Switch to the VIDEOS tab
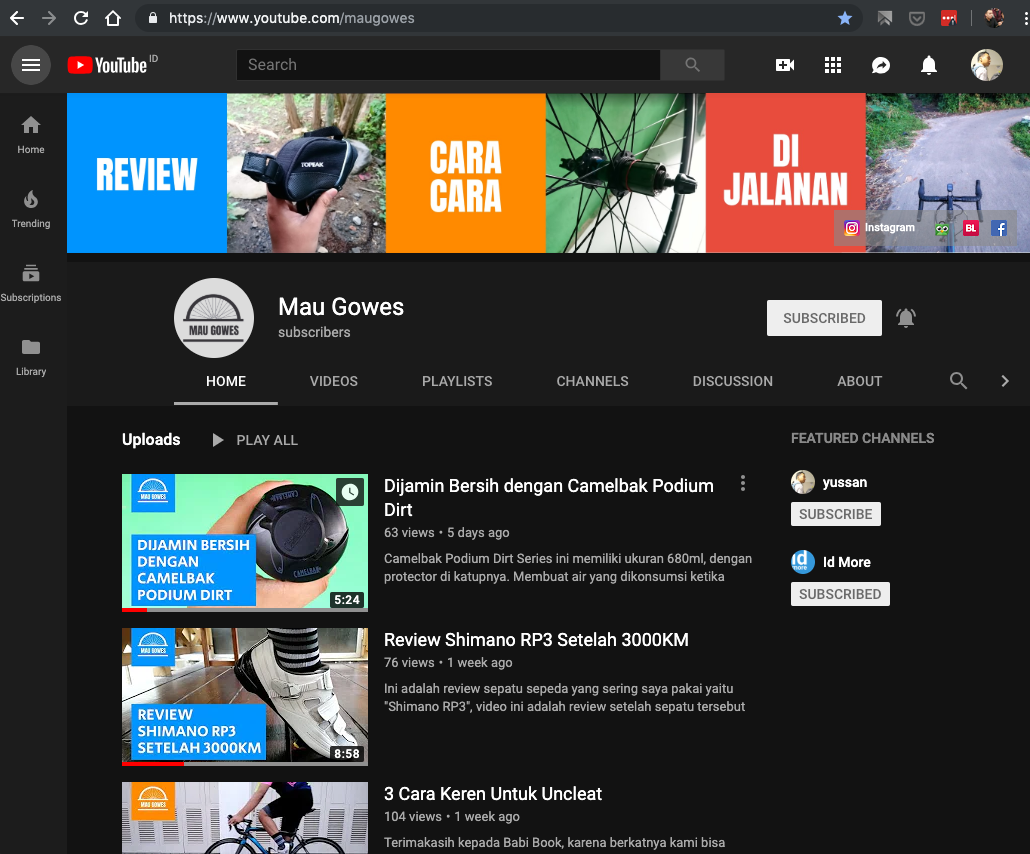 pyautogui.click(x=334, y=381)
